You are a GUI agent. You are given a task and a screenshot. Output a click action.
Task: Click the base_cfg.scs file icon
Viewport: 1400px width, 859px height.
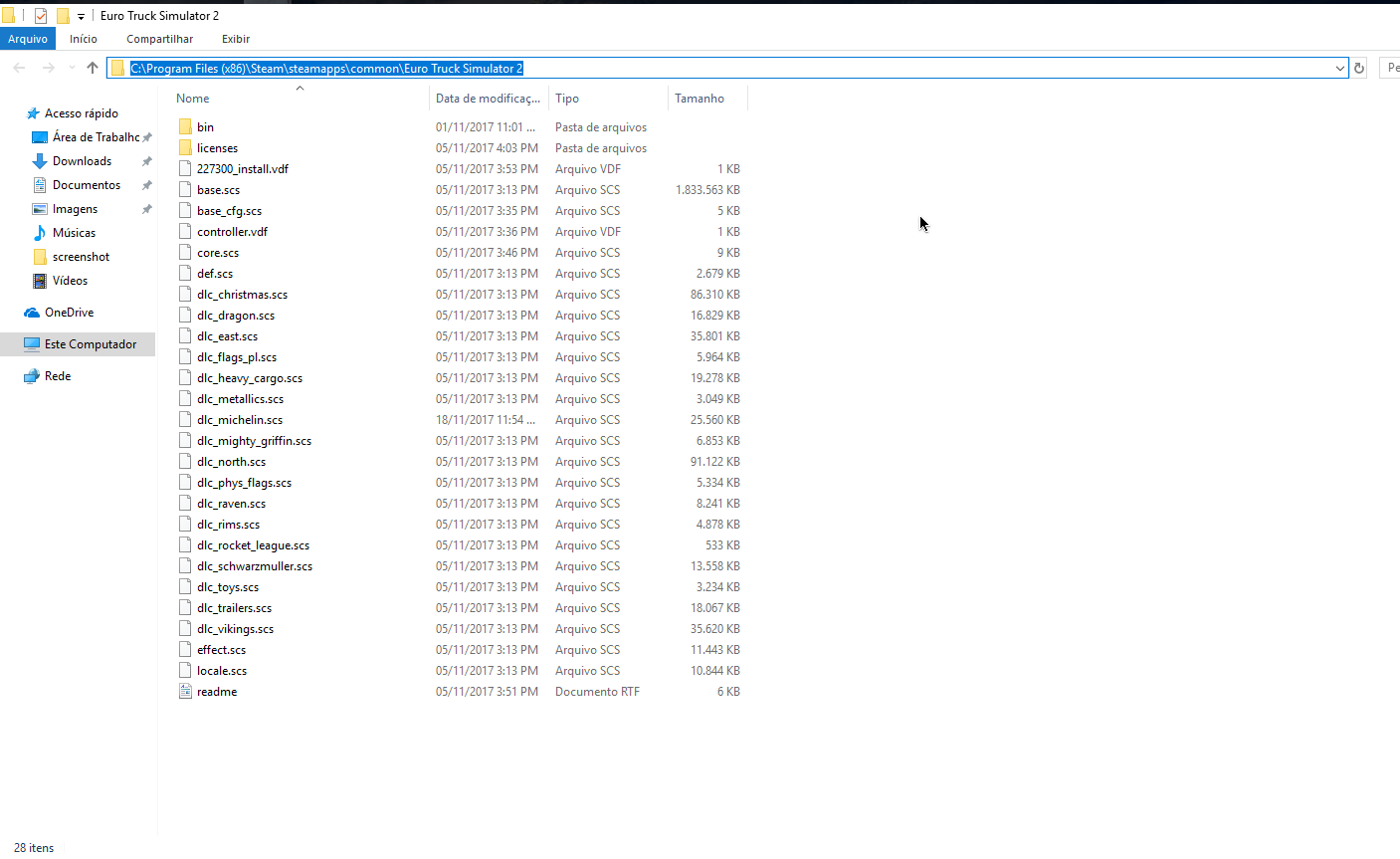pos(185,210)
